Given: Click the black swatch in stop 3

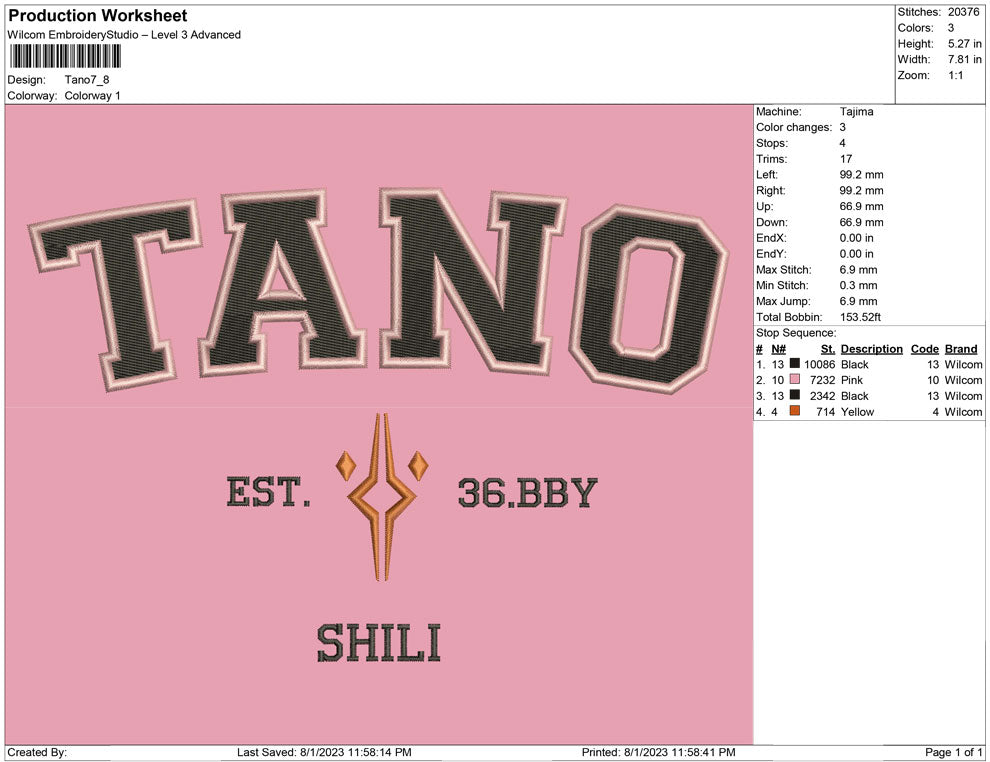Looking at the screenshot, I should [x=795, y=395].
